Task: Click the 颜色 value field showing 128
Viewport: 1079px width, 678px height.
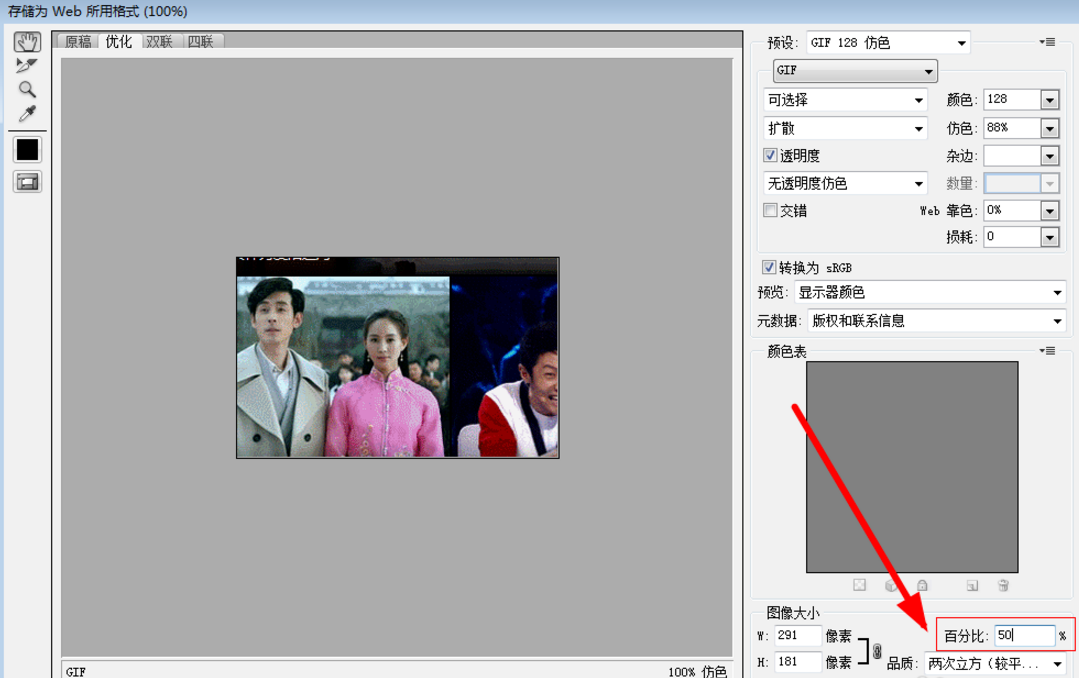Action: click(1012, 100)
